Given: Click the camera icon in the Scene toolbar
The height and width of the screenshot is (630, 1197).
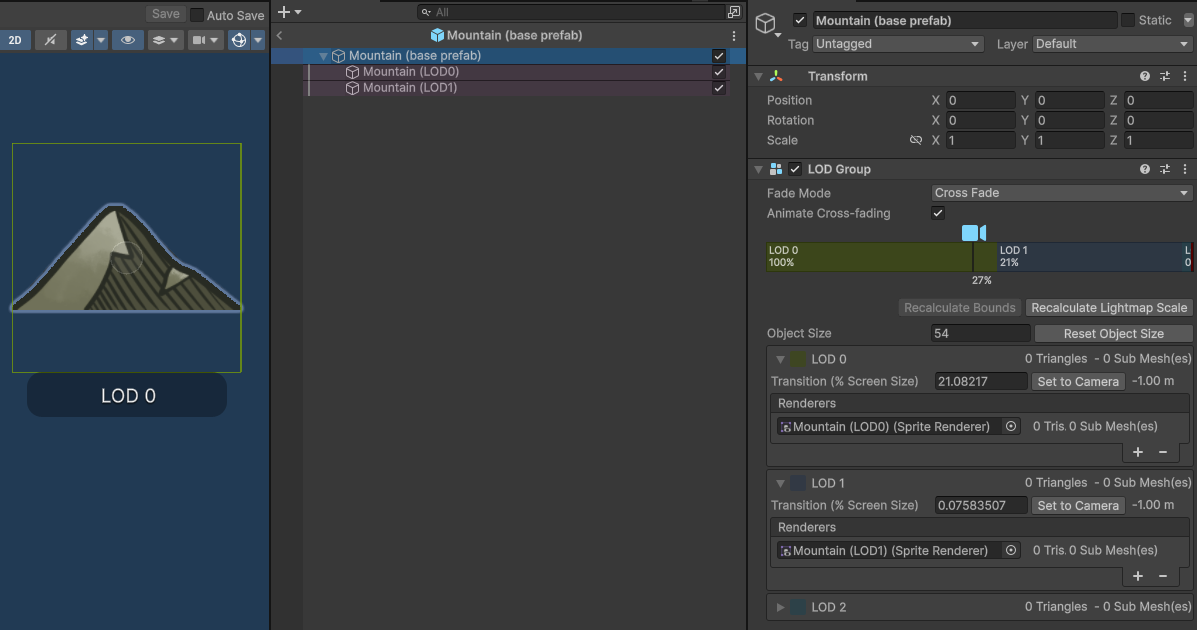Looking at the screenshot, I should click(200, 40).
